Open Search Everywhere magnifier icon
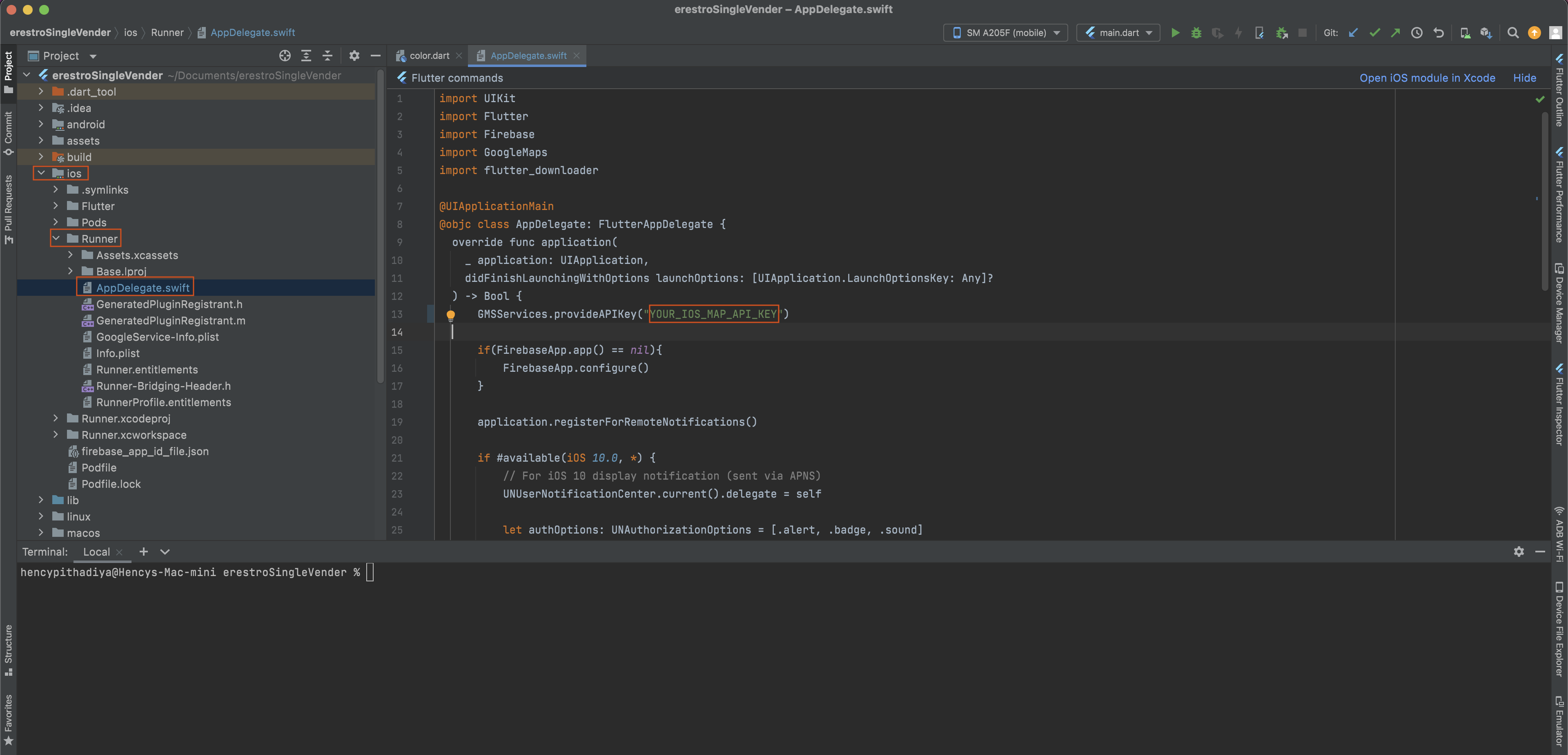The width and height of the screenshot is (1568, 755). click(1512, 33)
